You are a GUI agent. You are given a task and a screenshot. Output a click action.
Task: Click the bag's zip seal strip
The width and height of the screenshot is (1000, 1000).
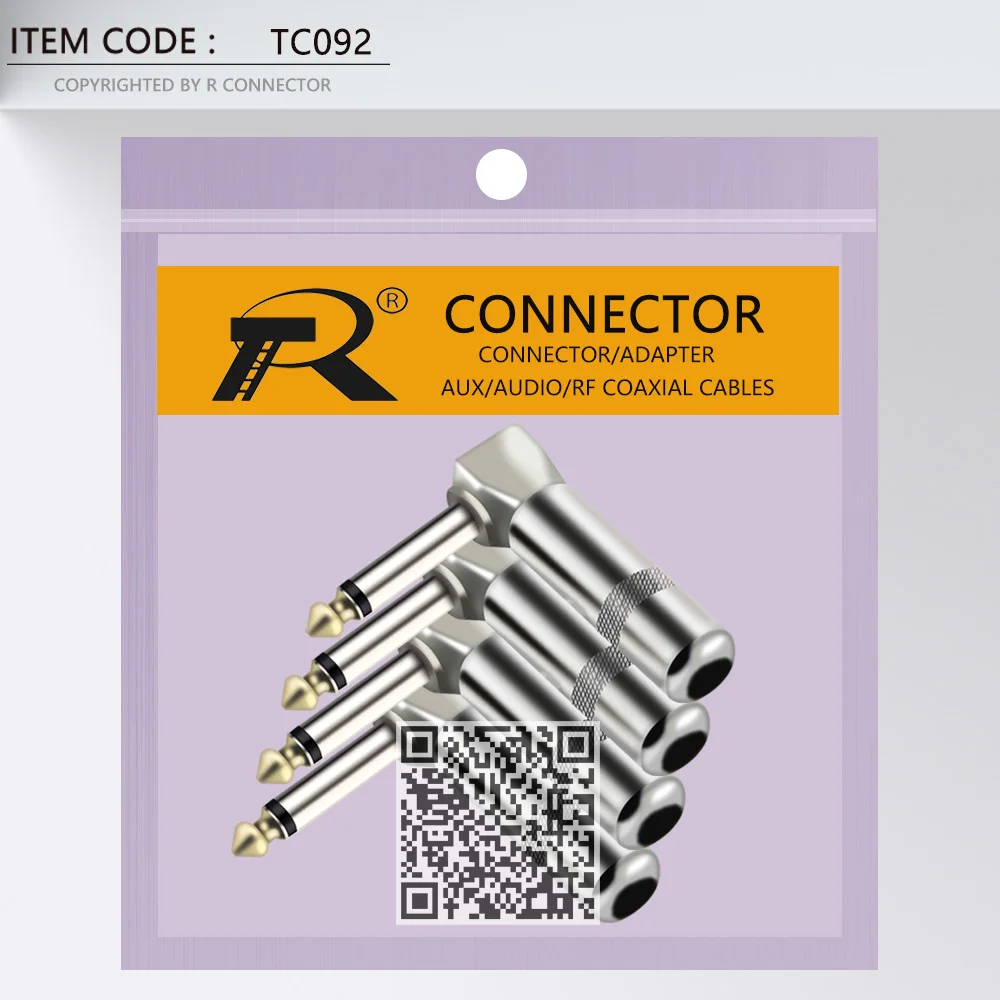click(x=499, y=220)
